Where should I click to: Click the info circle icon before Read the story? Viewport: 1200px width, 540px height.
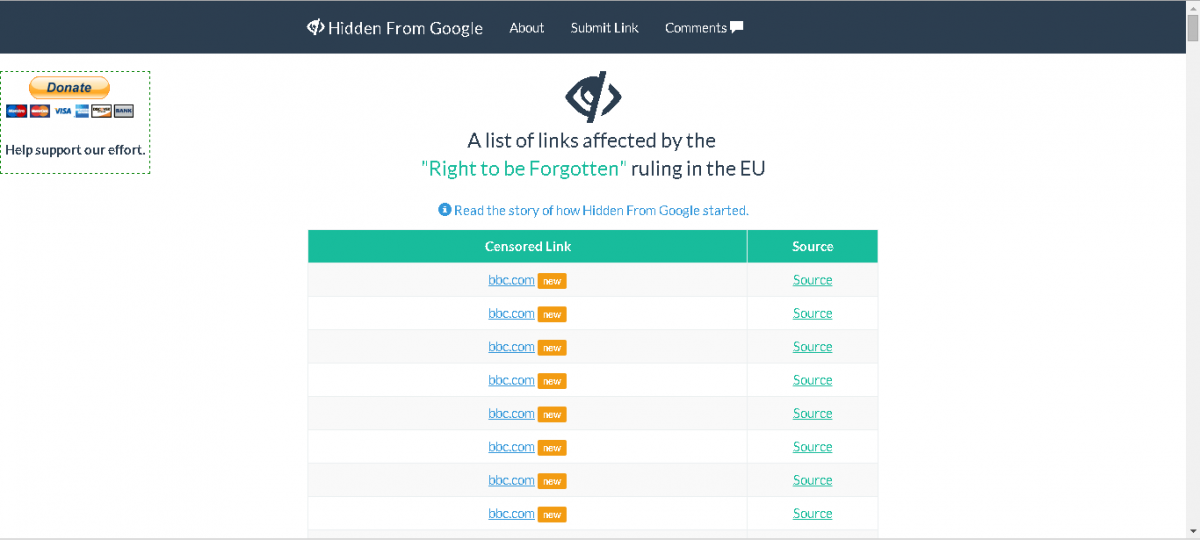445,210
